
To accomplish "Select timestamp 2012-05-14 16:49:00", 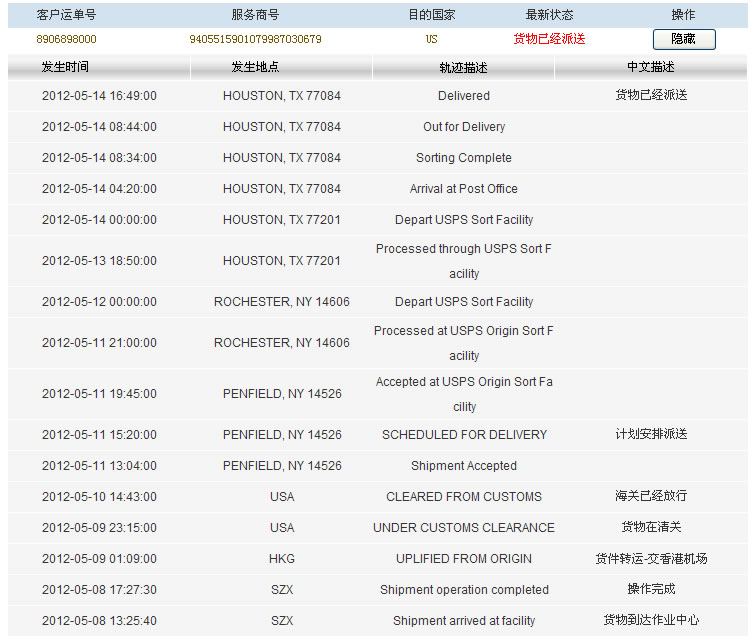I will [x=99, y=96].
